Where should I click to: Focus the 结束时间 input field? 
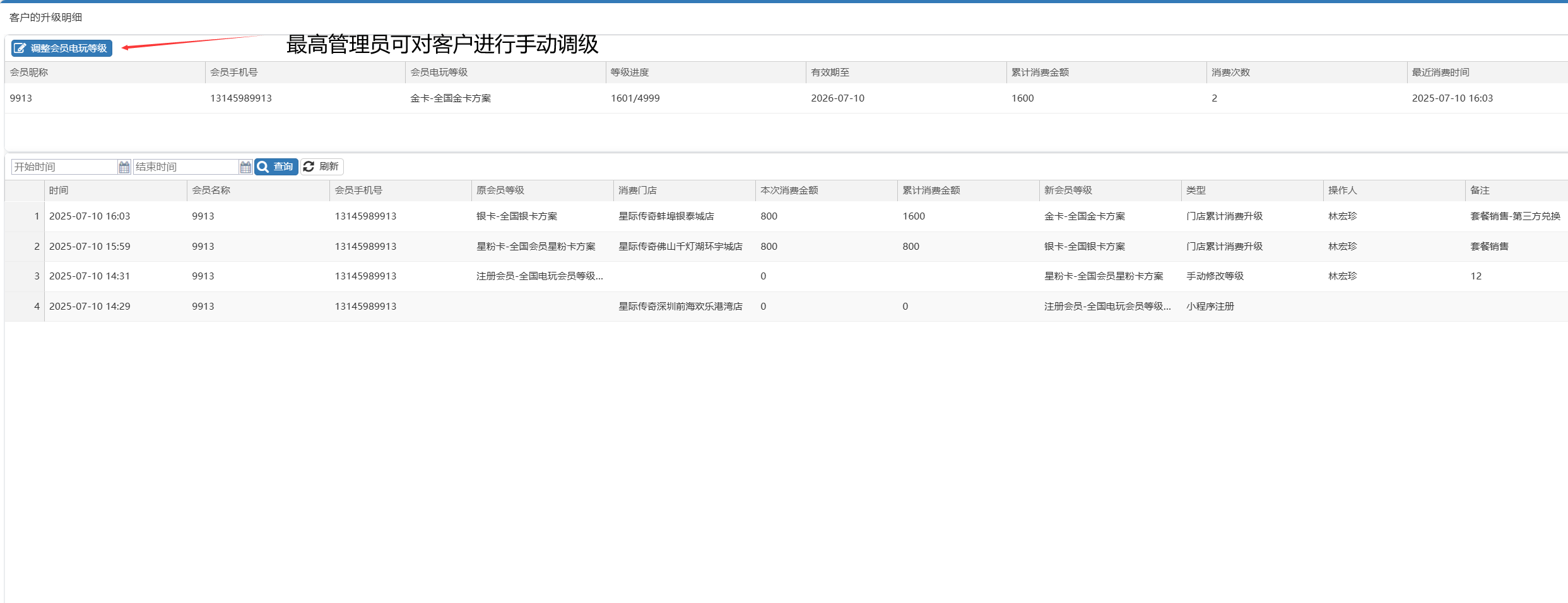(186, 167)
